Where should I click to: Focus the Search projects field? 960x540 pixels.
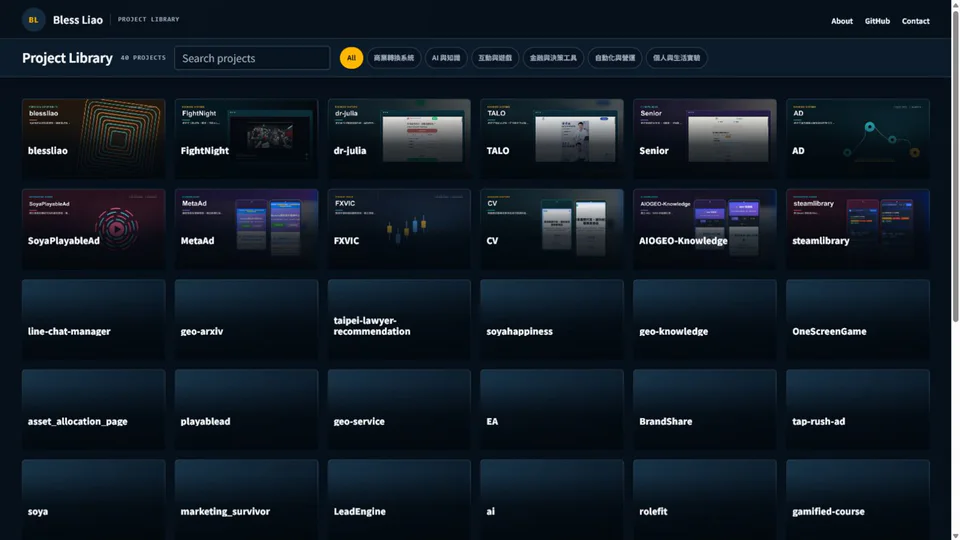(252, 58)
